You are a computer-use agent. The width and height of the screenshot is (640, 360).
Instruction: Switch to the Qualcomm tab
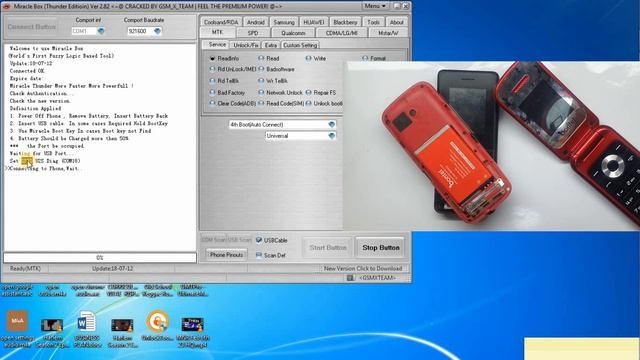coord(293,33)
